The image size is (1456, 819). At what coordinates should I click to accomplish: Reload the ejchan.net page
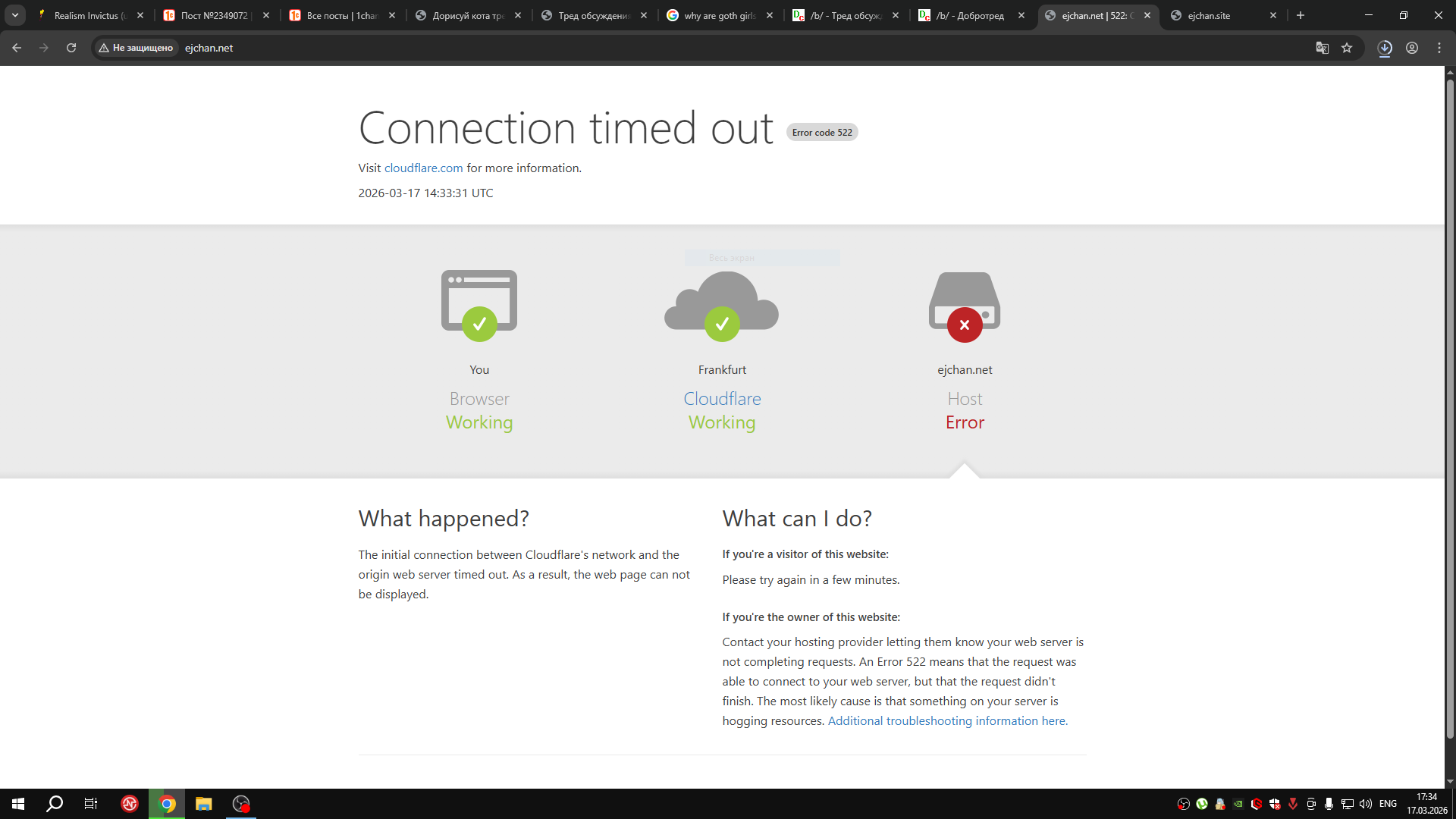click(x=71, y=48)
